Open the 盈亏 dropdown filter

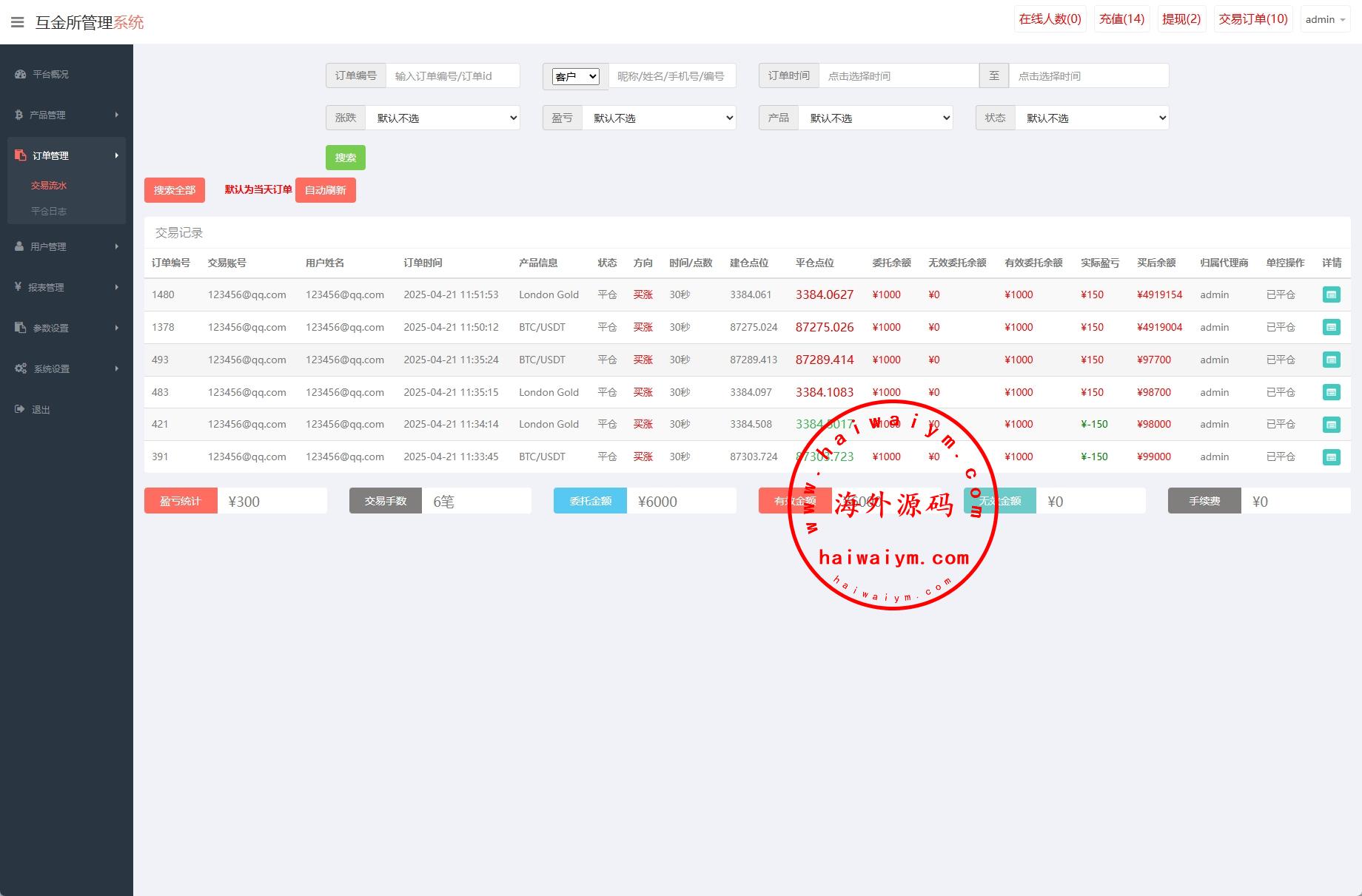tap(659, 118)
